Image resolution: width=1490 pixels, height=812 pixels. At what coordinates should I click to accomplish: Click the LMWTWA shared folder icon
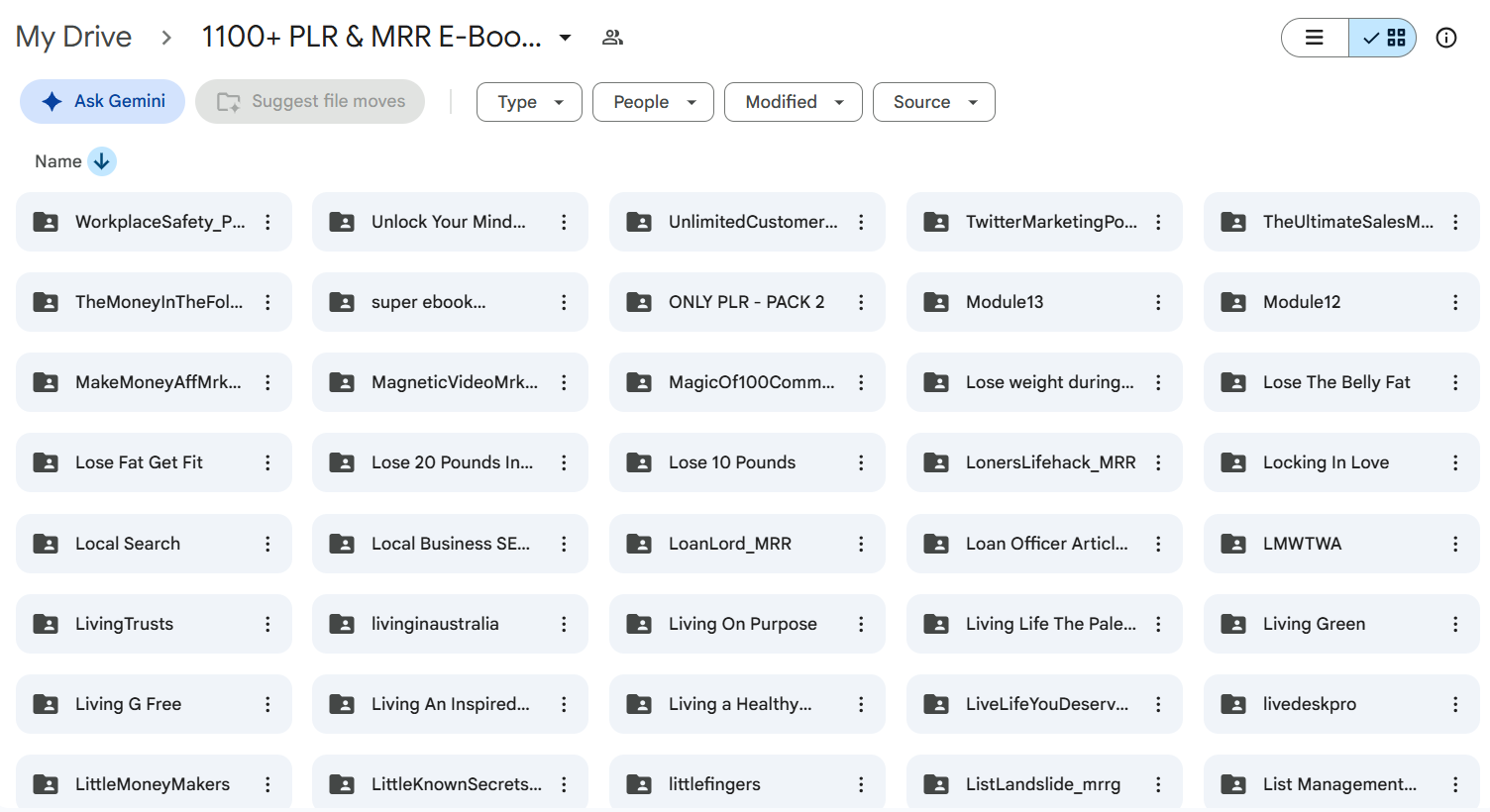pyautogui.click(x=1233, y=544)
